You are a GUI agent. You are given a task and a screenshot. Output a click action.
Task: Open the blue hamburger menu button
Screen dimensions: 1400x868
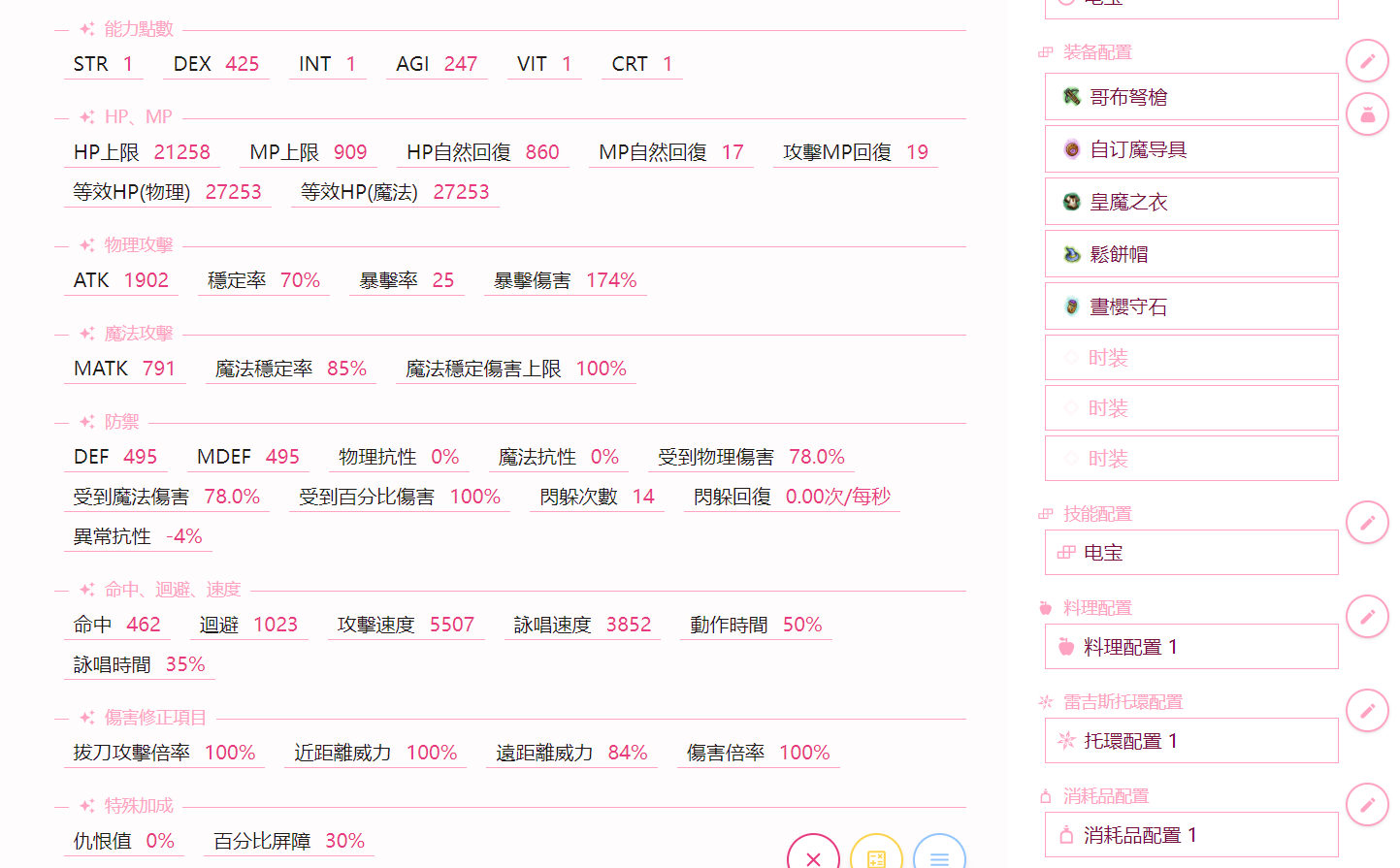(x=939, y=857)
